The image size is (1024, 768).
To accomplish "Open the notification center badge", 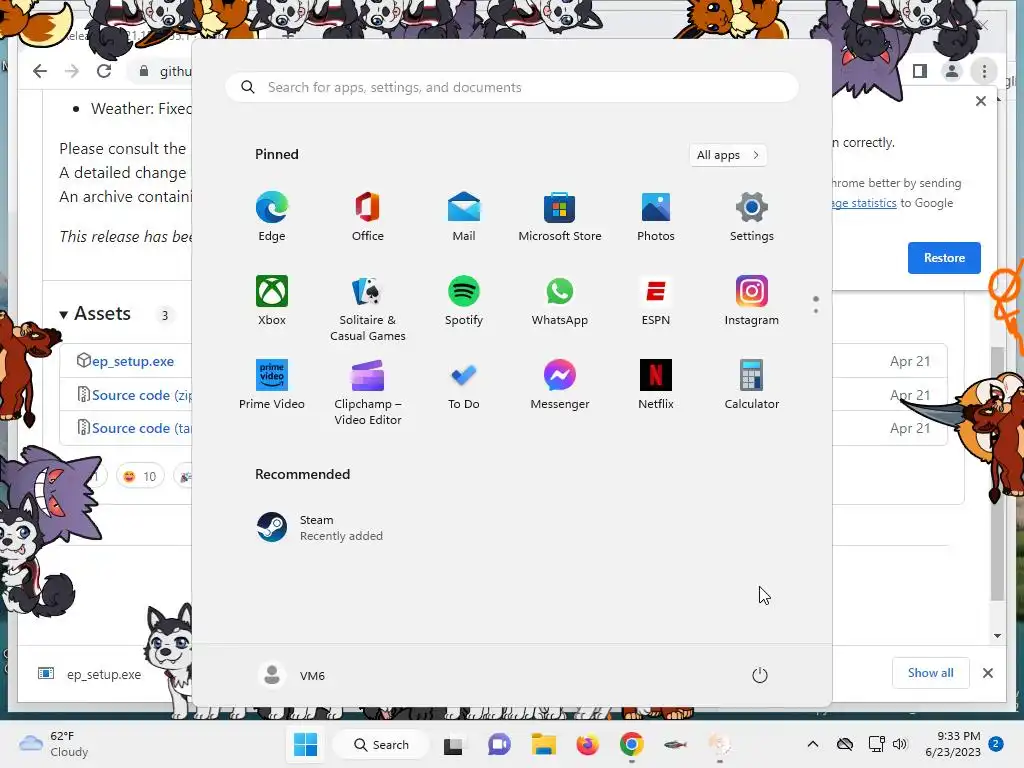I will pyautogui.click(x=996, y=744).
